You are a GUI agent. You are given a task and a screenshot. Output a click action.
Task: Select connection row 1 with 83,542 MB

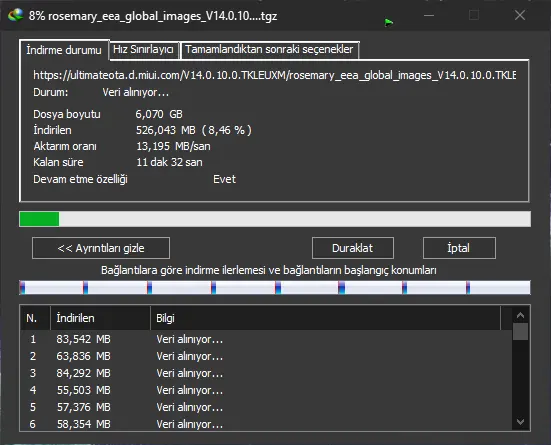pos(266,339)
